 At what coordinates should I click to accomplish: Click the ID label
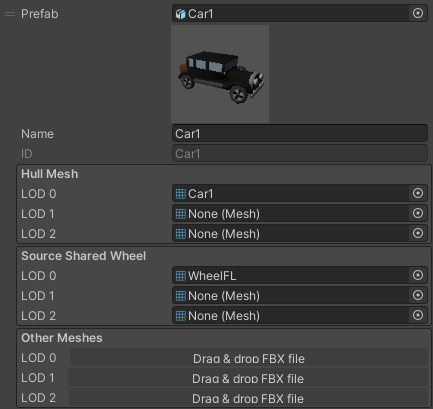[27, 154]
